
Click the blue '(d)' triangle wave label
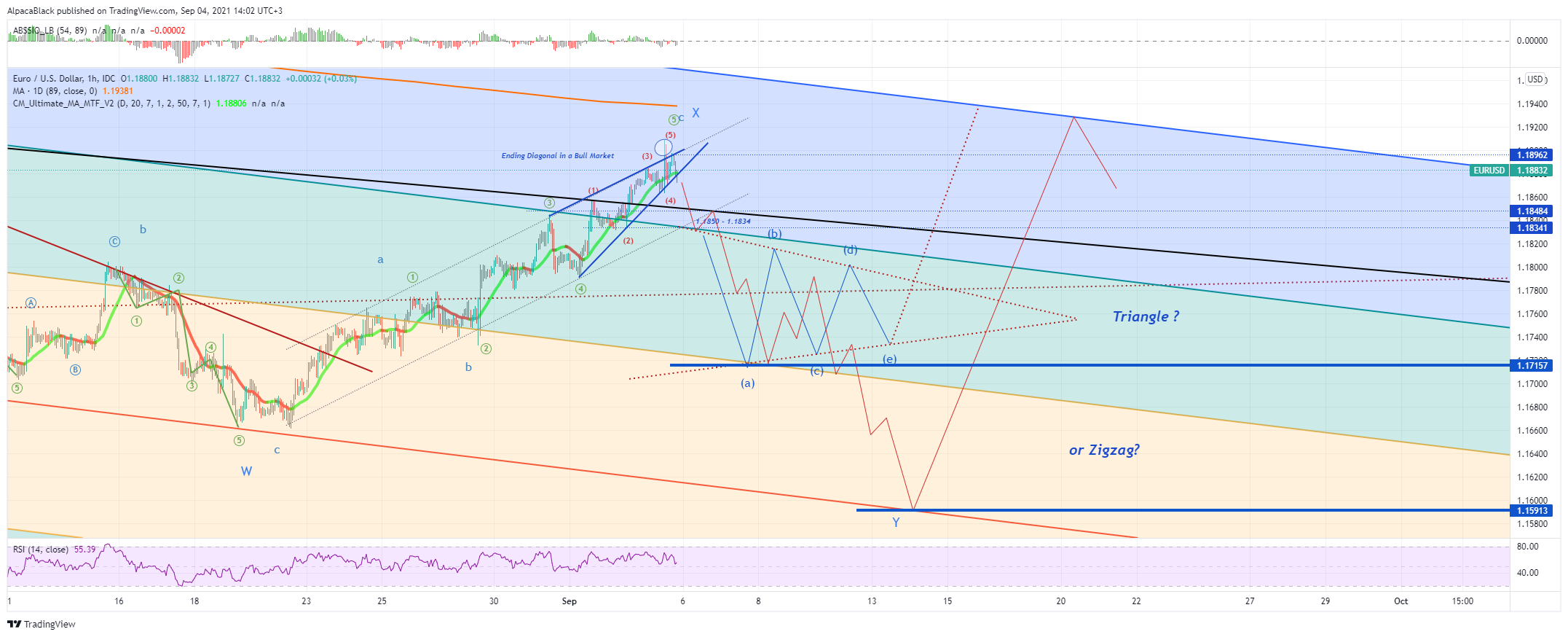tap(850, 250)
